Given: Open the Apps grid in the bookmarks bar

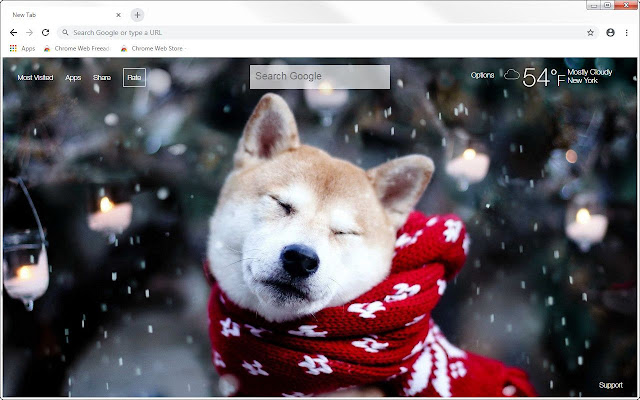Looking at the screenshot, I should click(22, 48).
